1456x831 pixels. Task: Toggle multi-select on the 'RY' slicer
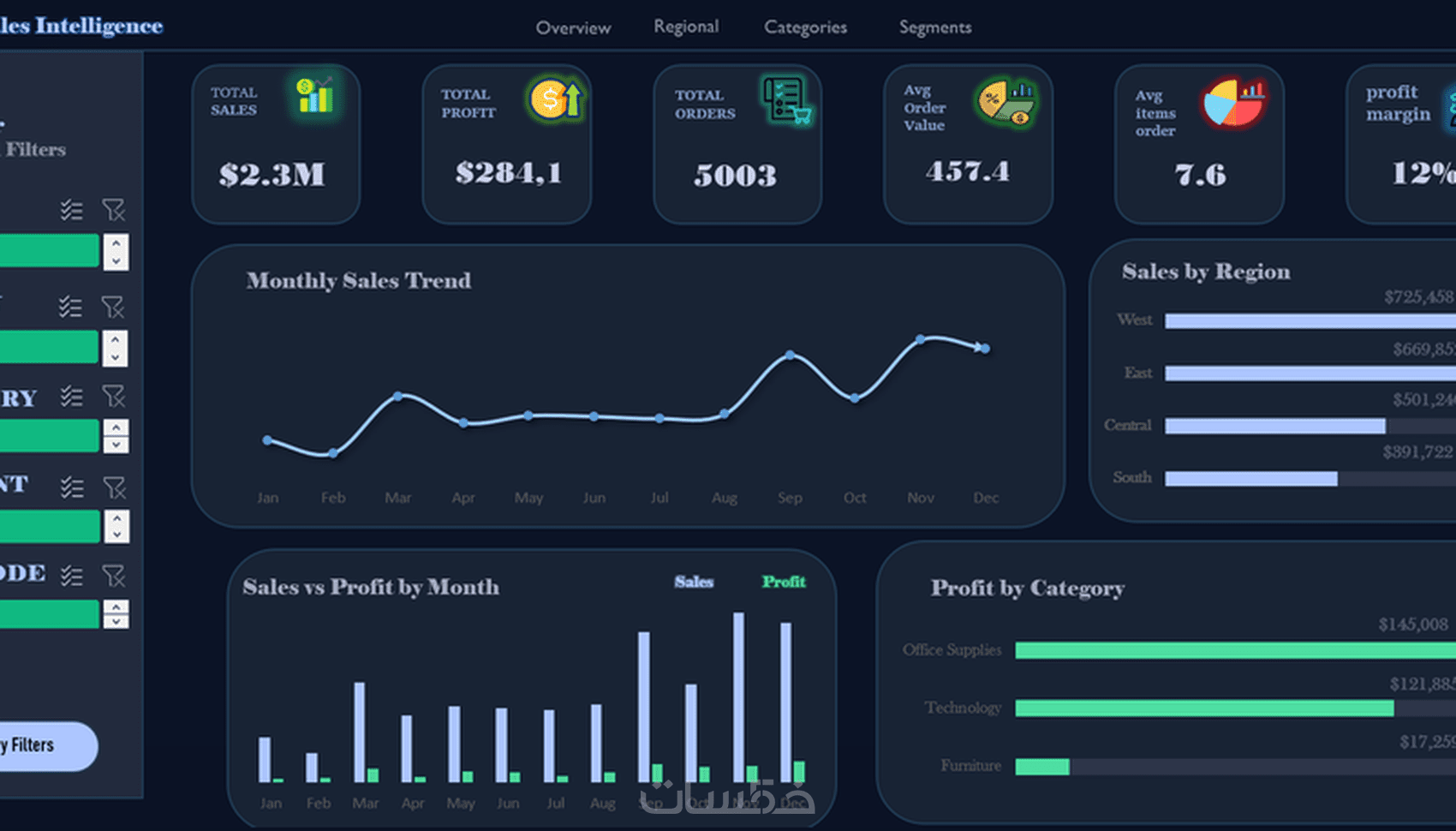(x=72, y=396)
